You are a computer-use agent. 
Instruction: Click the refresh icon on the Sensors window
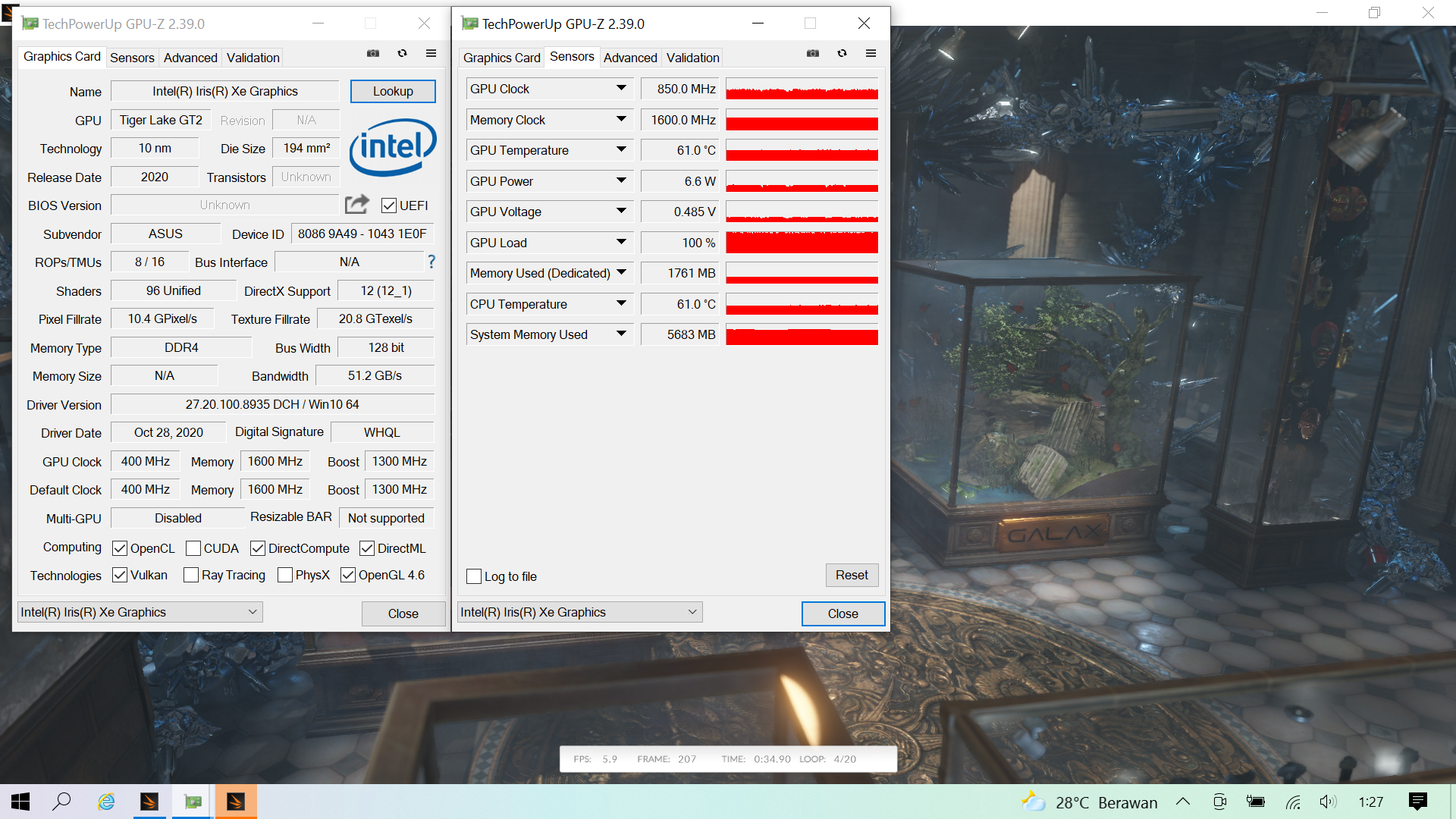(x=843, y=53)
